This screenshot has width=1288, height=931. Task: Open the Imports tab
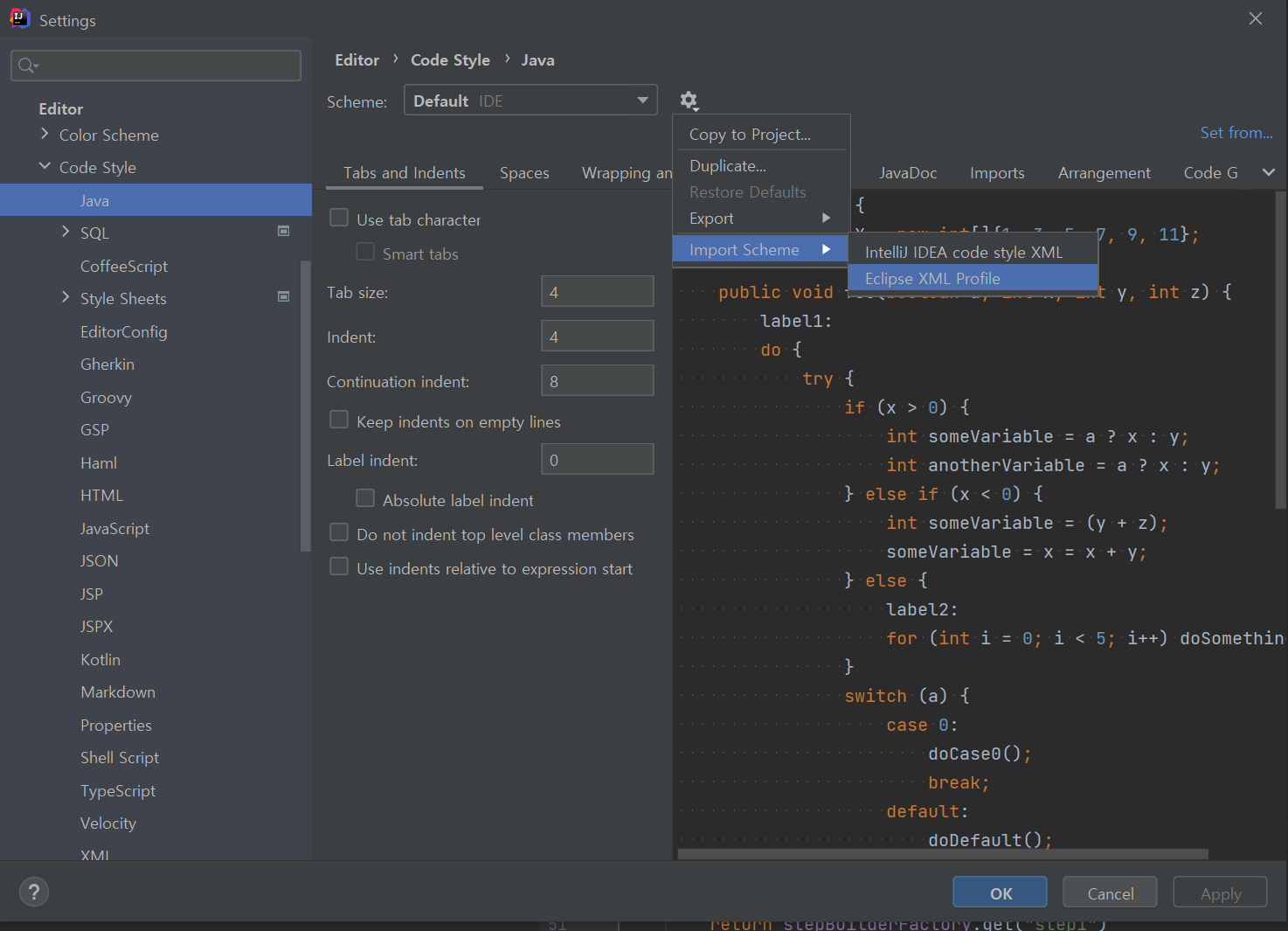(x=997, y=173)
